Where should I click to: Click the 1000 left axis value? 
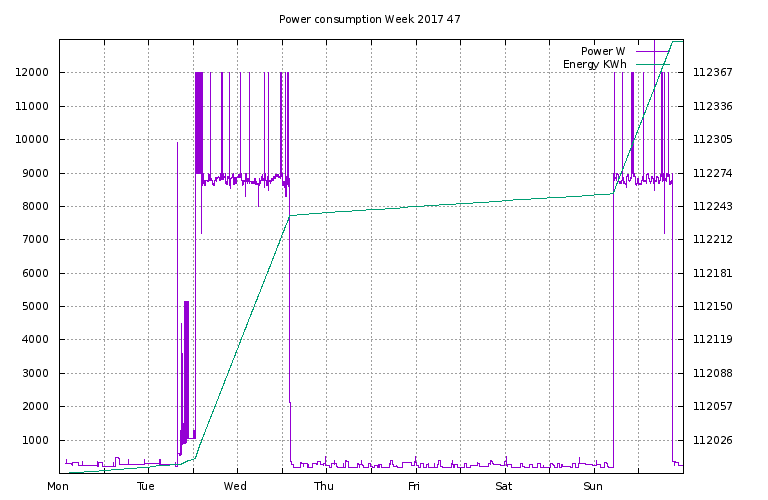pos(35,440)
